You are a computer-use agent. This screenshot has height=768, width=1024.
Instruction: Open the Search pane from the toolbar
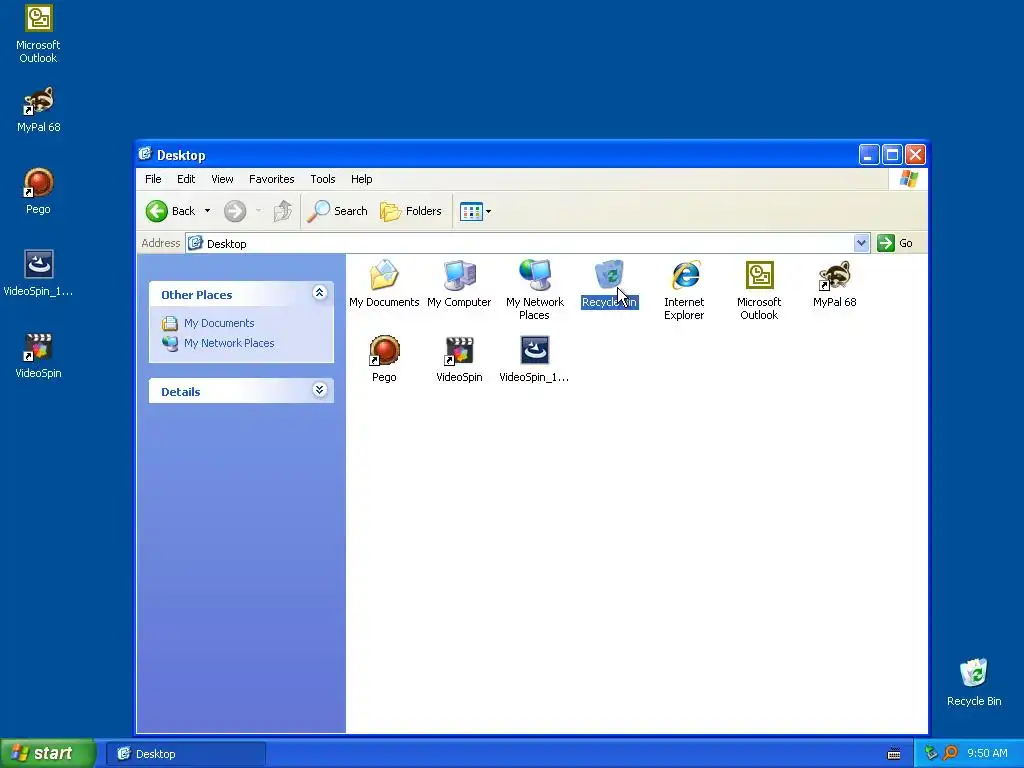(x=338, y=211)
